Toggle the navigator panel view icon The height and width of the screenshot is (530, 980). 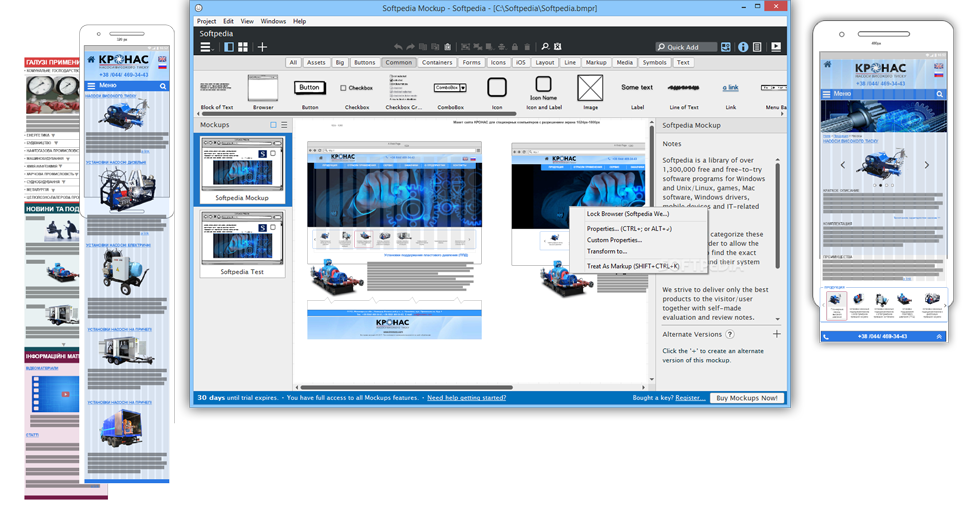pyautogui.click(x=229, y=47)
